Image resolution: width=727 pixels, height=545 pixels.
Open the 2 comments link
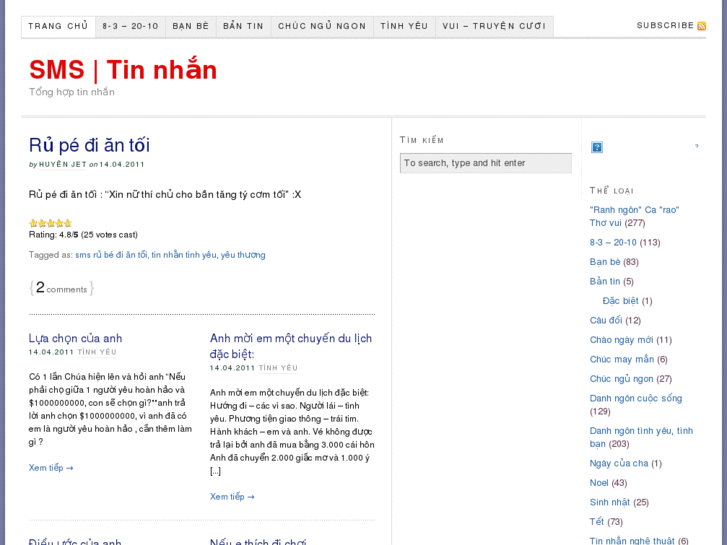coord(62,288)
